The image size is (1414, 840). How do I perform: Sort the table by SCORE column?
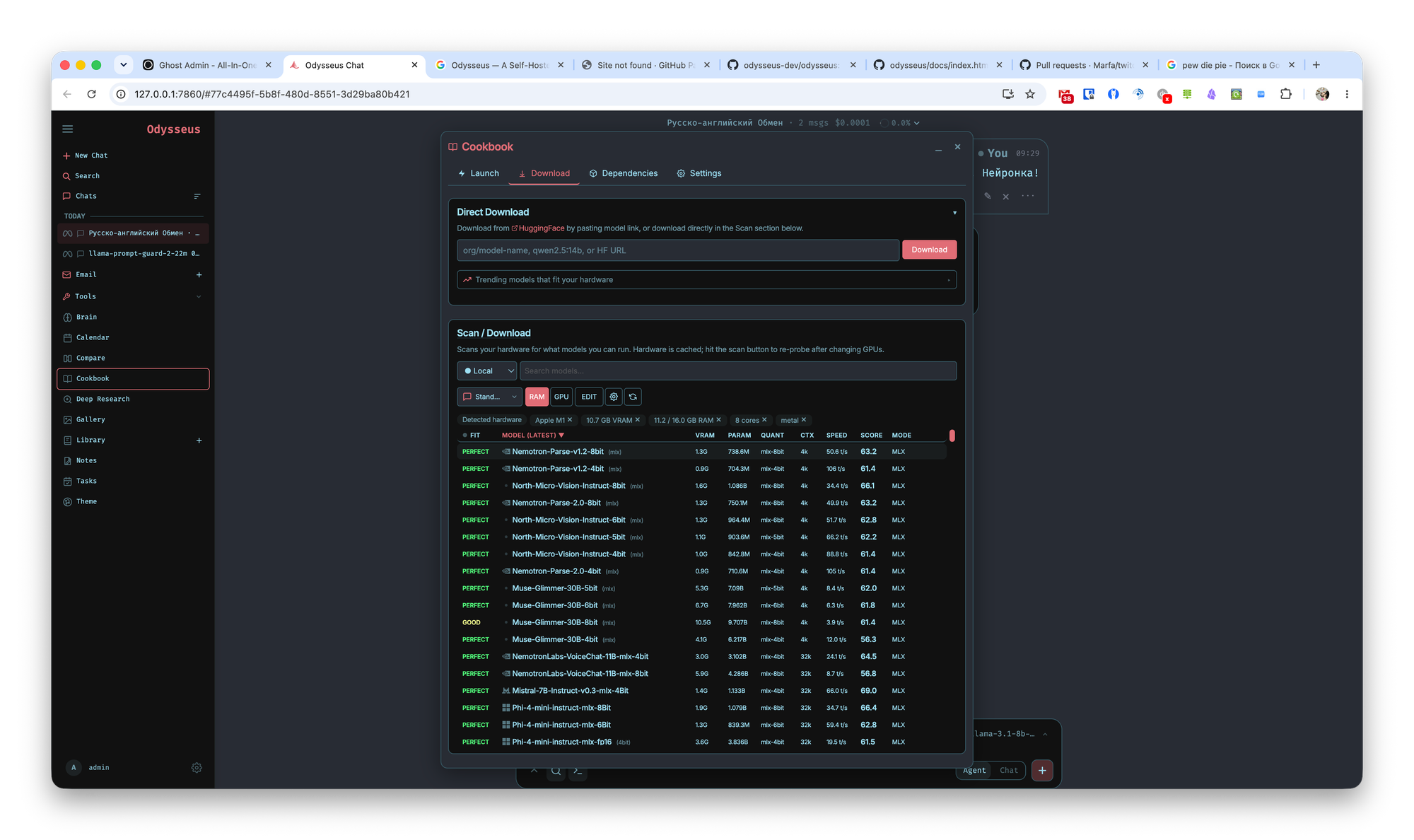871,436
